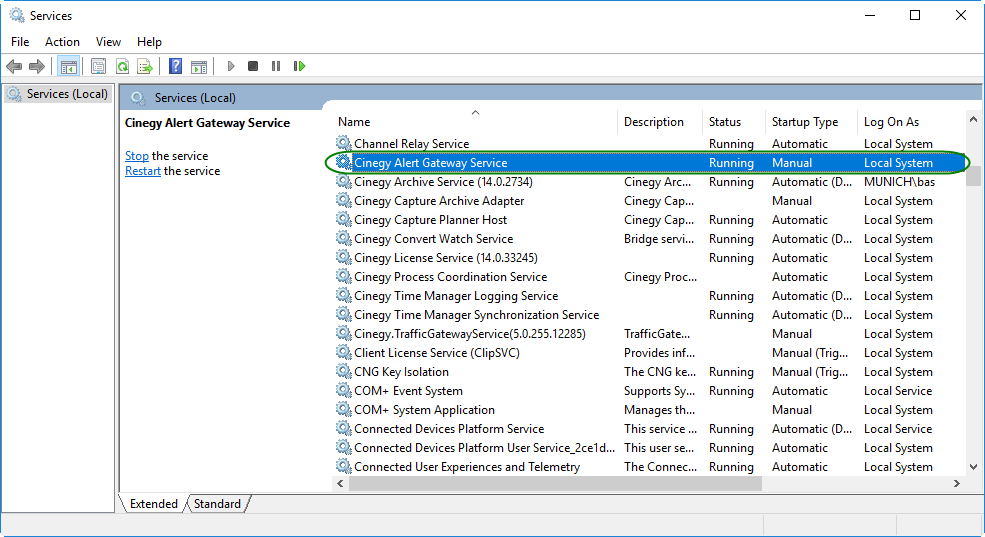The height and width of the screenshot is (537, 985).
Task: Click MUNICH\bas log on value
Action: pos(899,182)
